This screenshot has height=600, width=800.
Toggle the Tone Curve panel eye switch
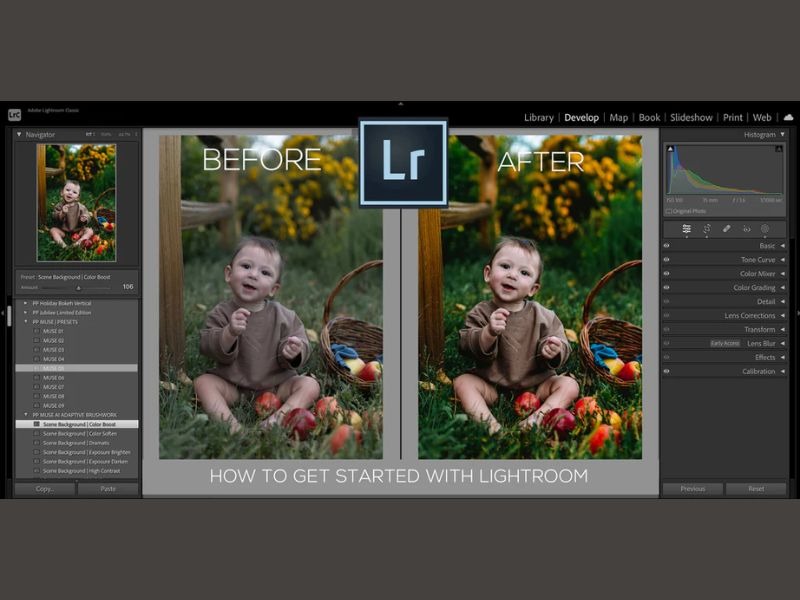coord(667,259)
